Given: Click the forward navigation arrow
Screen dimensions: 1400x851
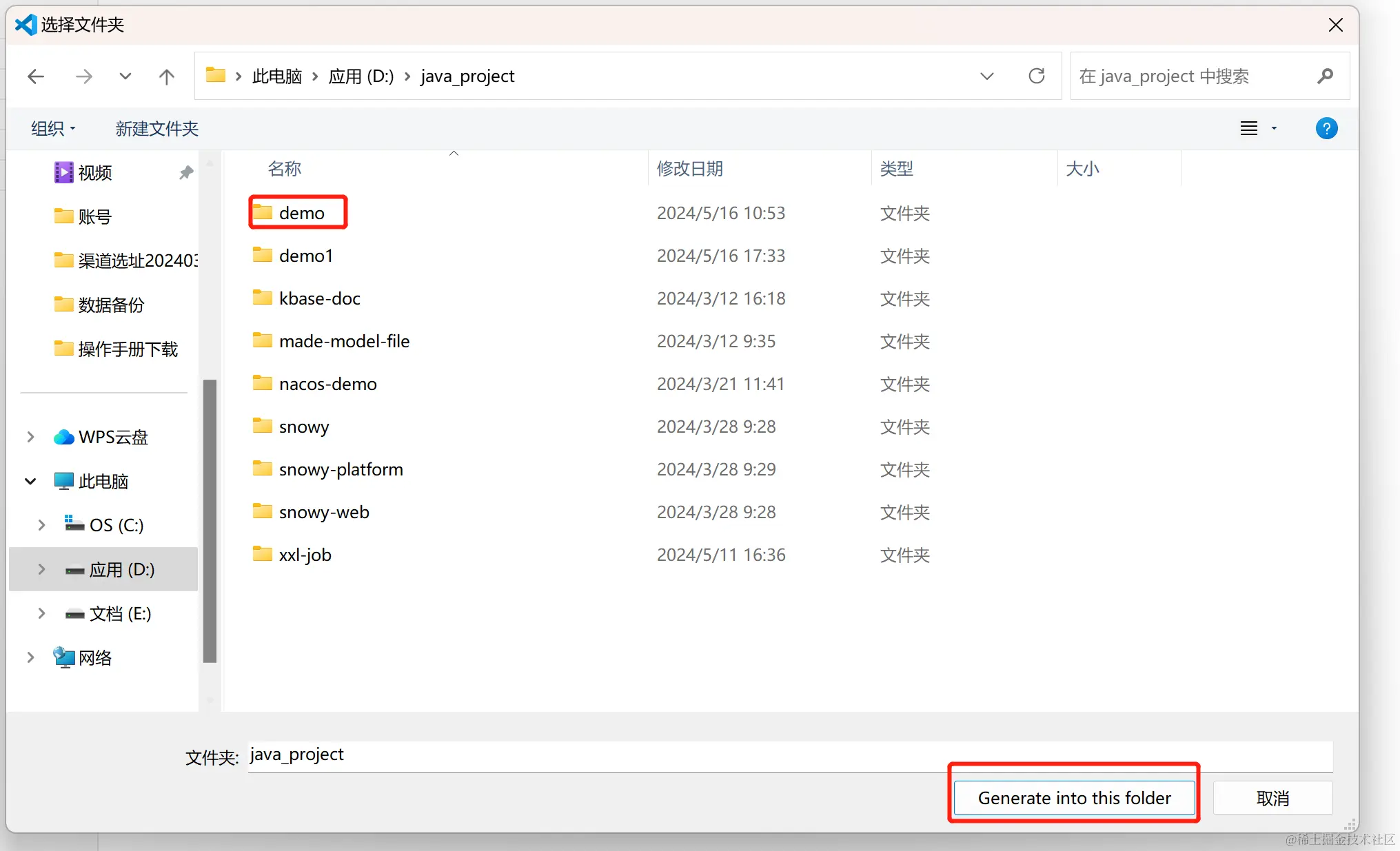Looking at the screenshot, I should (x=83, y=76).
